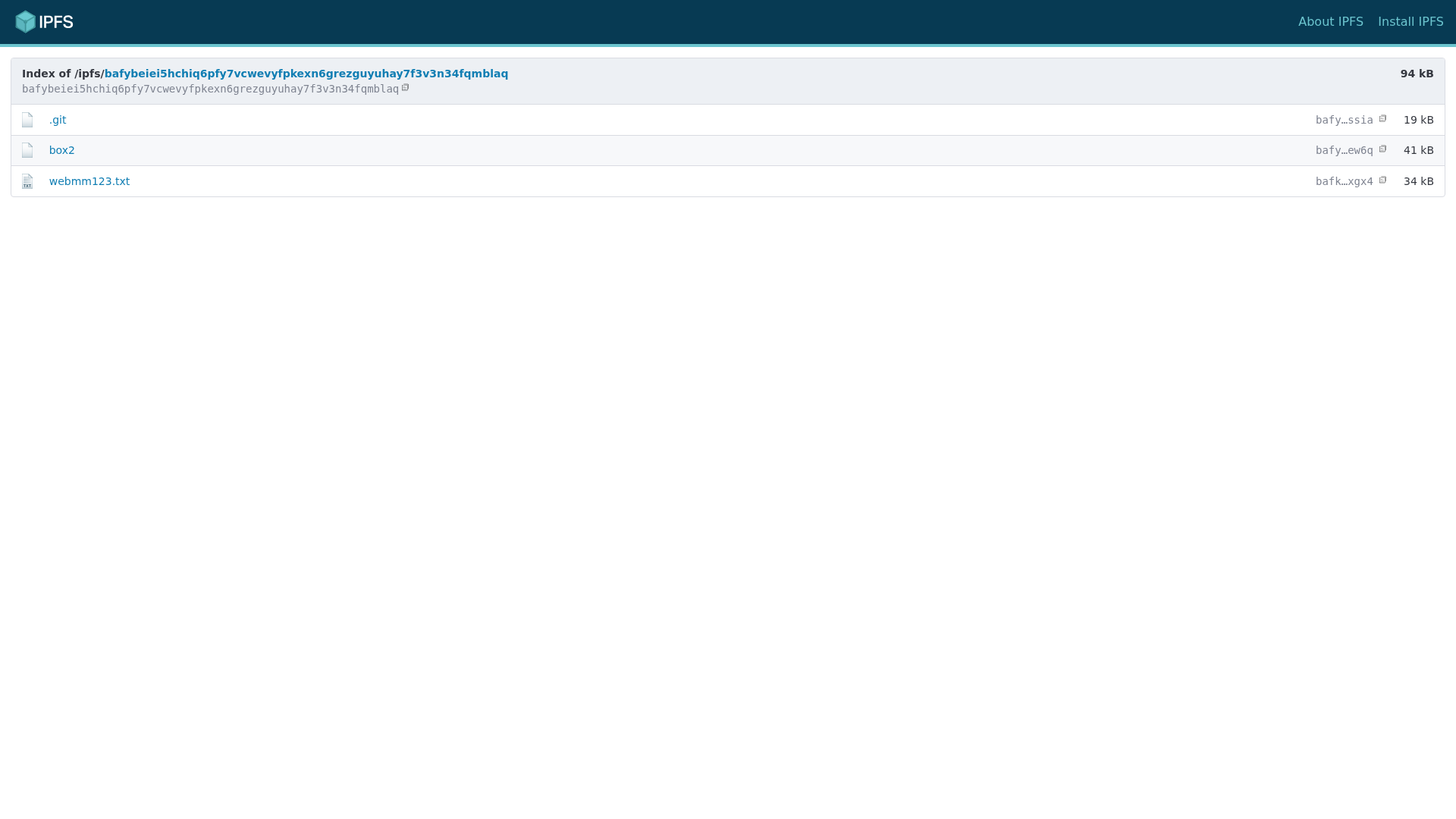The width and height of the screenshot is (1456, 819).
Task: Open the .git folder
Action: (x=58, y=120)
